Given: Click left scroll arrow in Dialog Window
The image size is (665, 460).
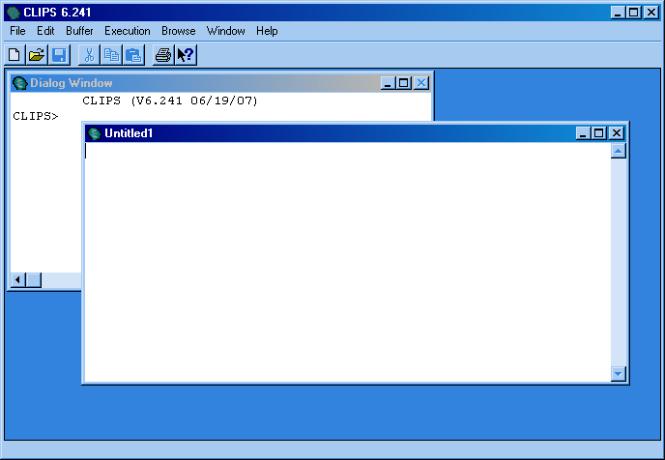Looking at the screenshot, I should pos(18,280).
